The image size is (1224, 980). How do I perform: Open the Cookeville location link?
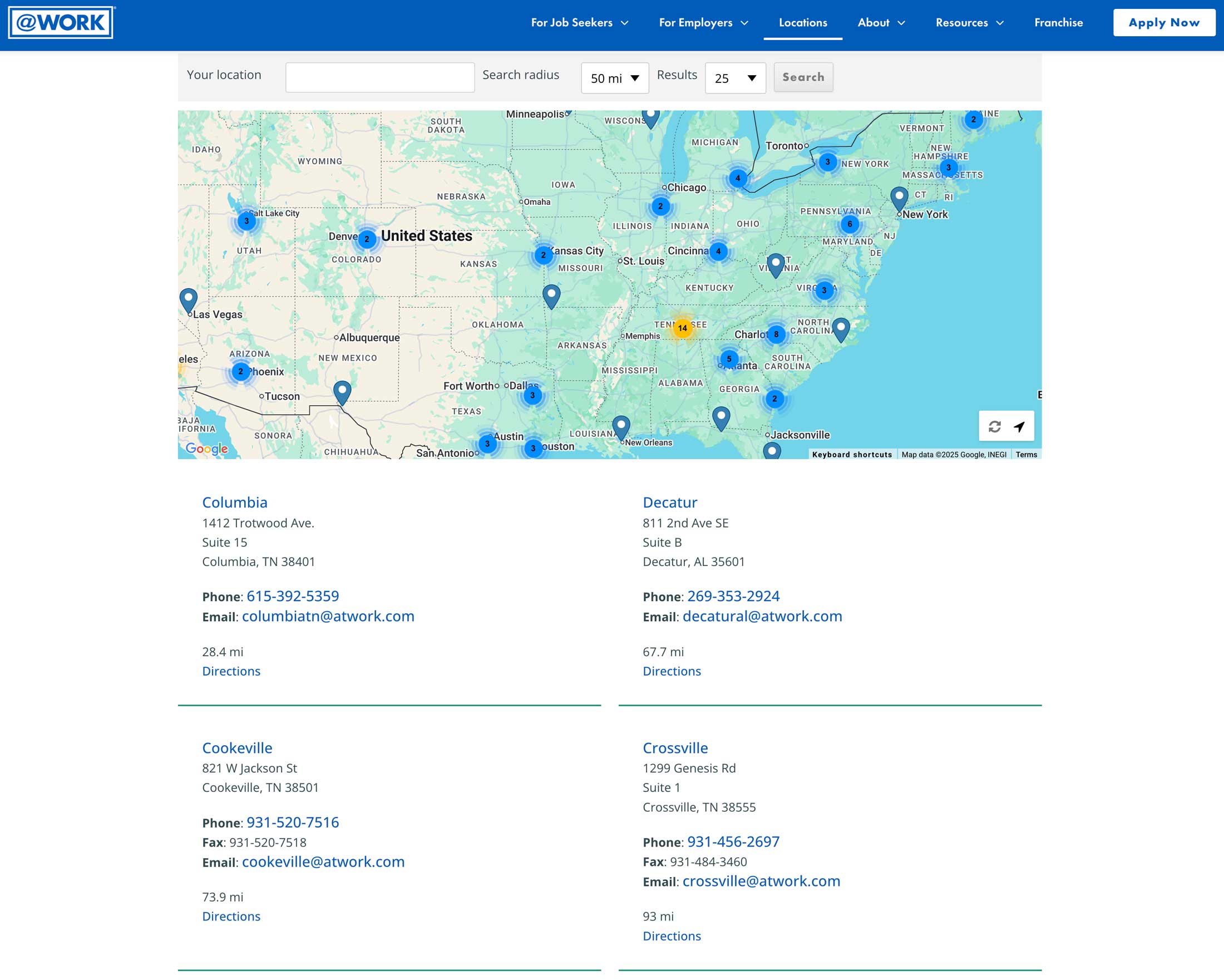pyautogui.click(x=238, y=748)
